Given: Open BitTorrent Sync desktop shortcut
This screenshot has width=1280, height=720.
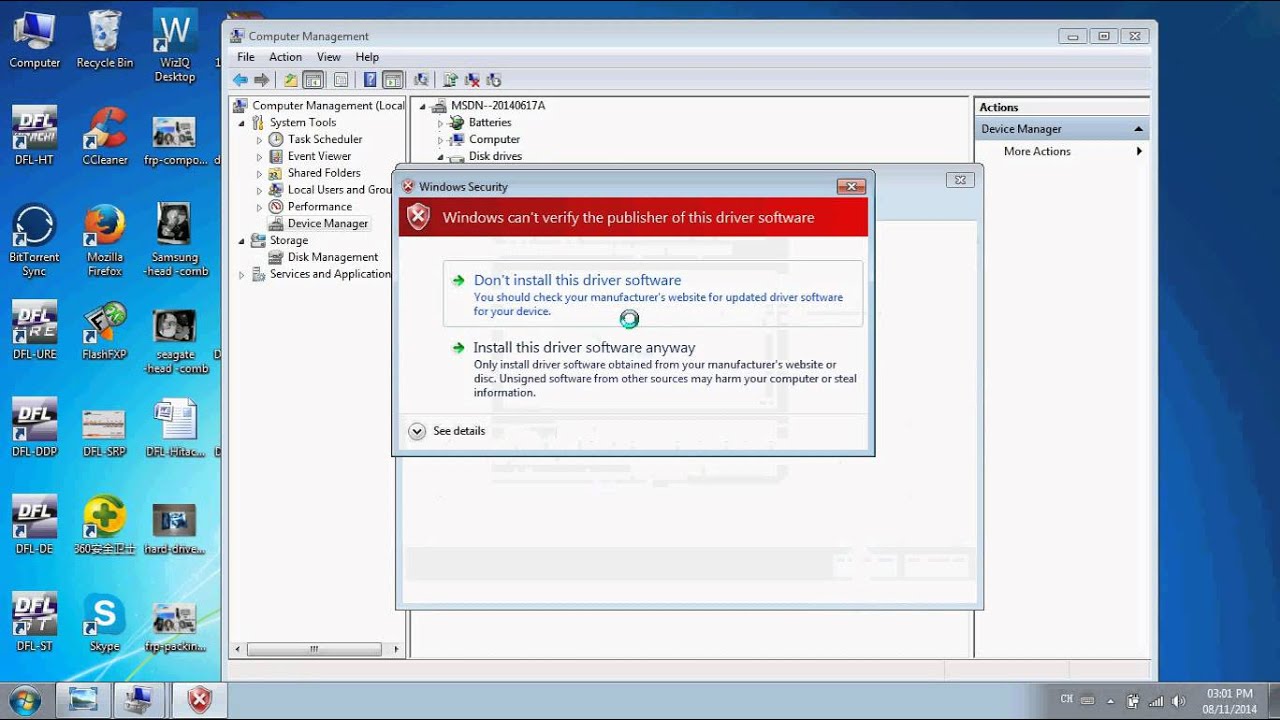Looking at the screenshot, I should (34, 241).
